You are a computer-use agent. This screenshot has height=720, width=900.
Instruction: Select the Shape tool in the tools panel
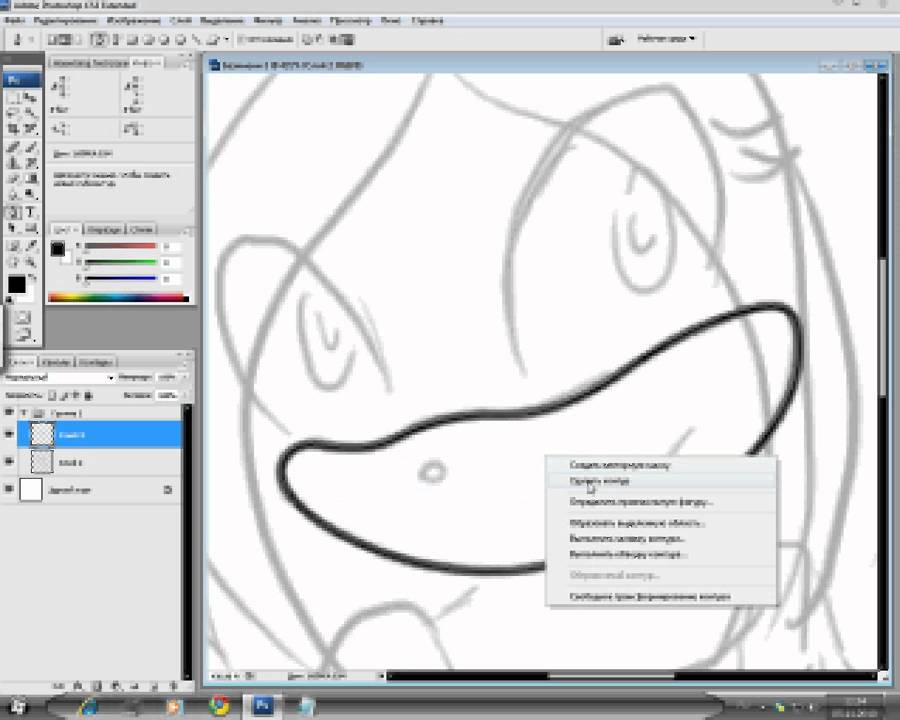point(30,229)
